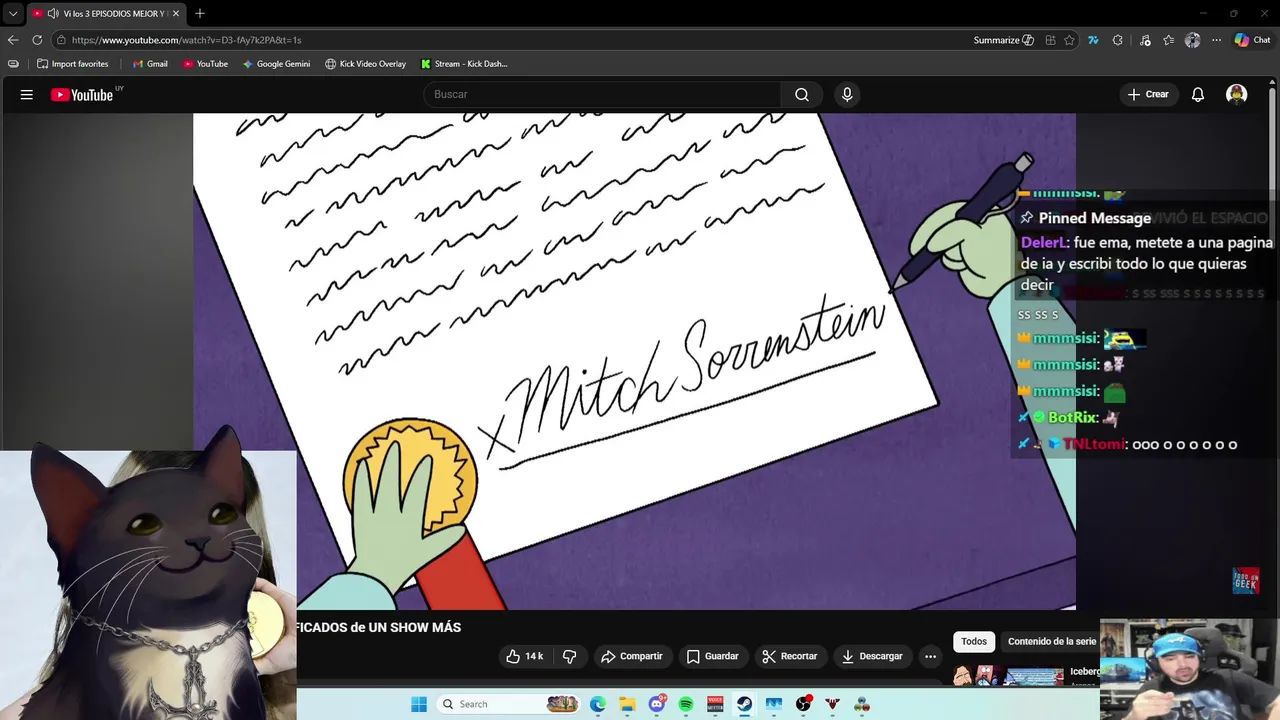Screen dimensions: 1280x720
Task: Open the media control music icon
Action: click(x=1145, y=40)
